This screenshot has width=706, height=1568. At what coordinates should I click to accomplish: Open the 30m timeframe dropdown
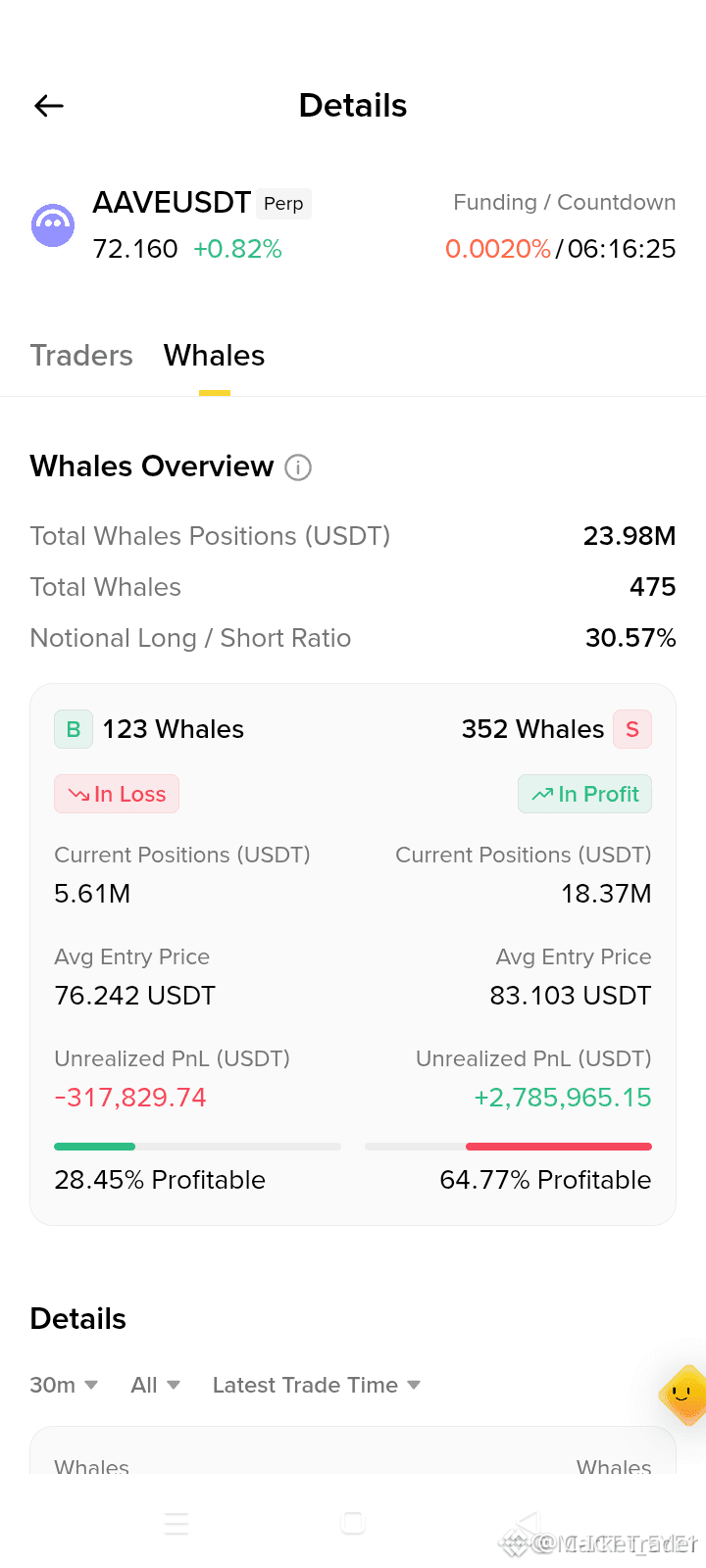[x=64, y=1385]
